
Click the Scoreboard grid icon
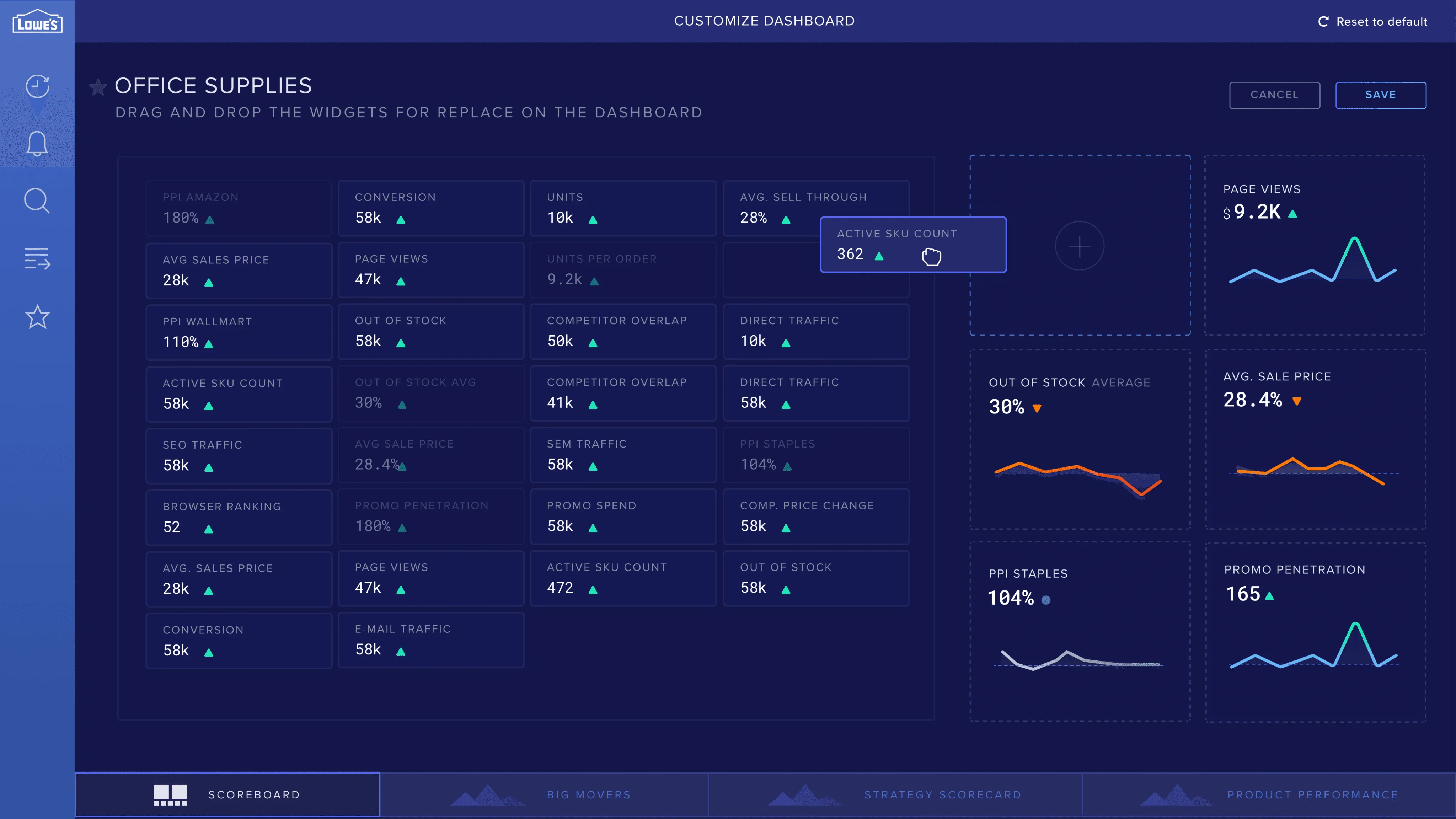coord(170,795)
